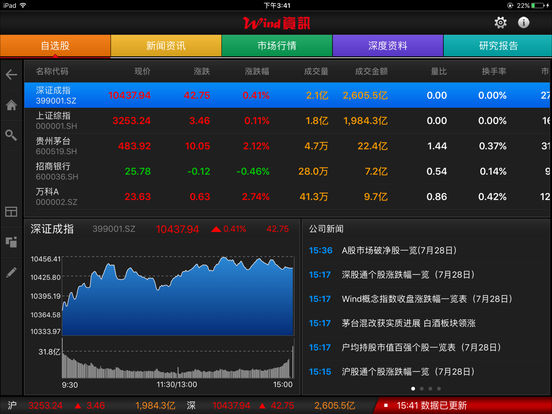
Task: Click the 深证成指 intraday price chart
Action: (177, 296)
